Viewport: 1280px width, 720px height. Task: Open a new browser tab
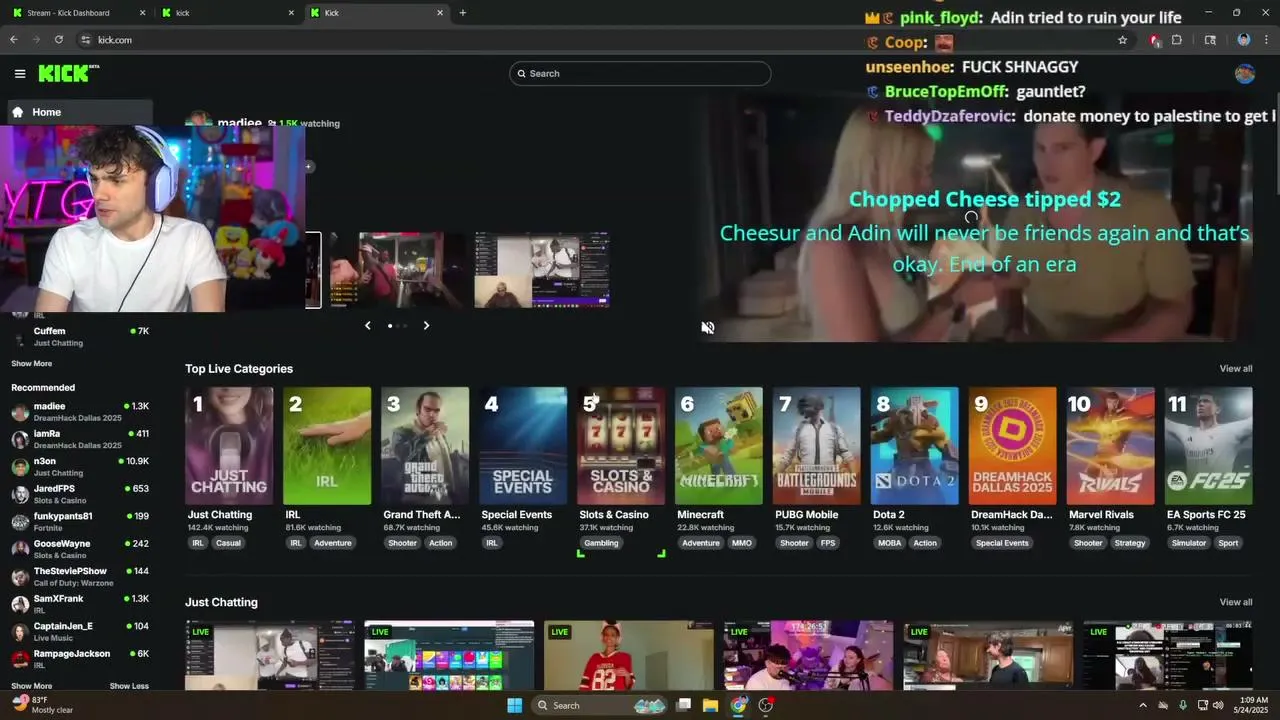point(463,13)
